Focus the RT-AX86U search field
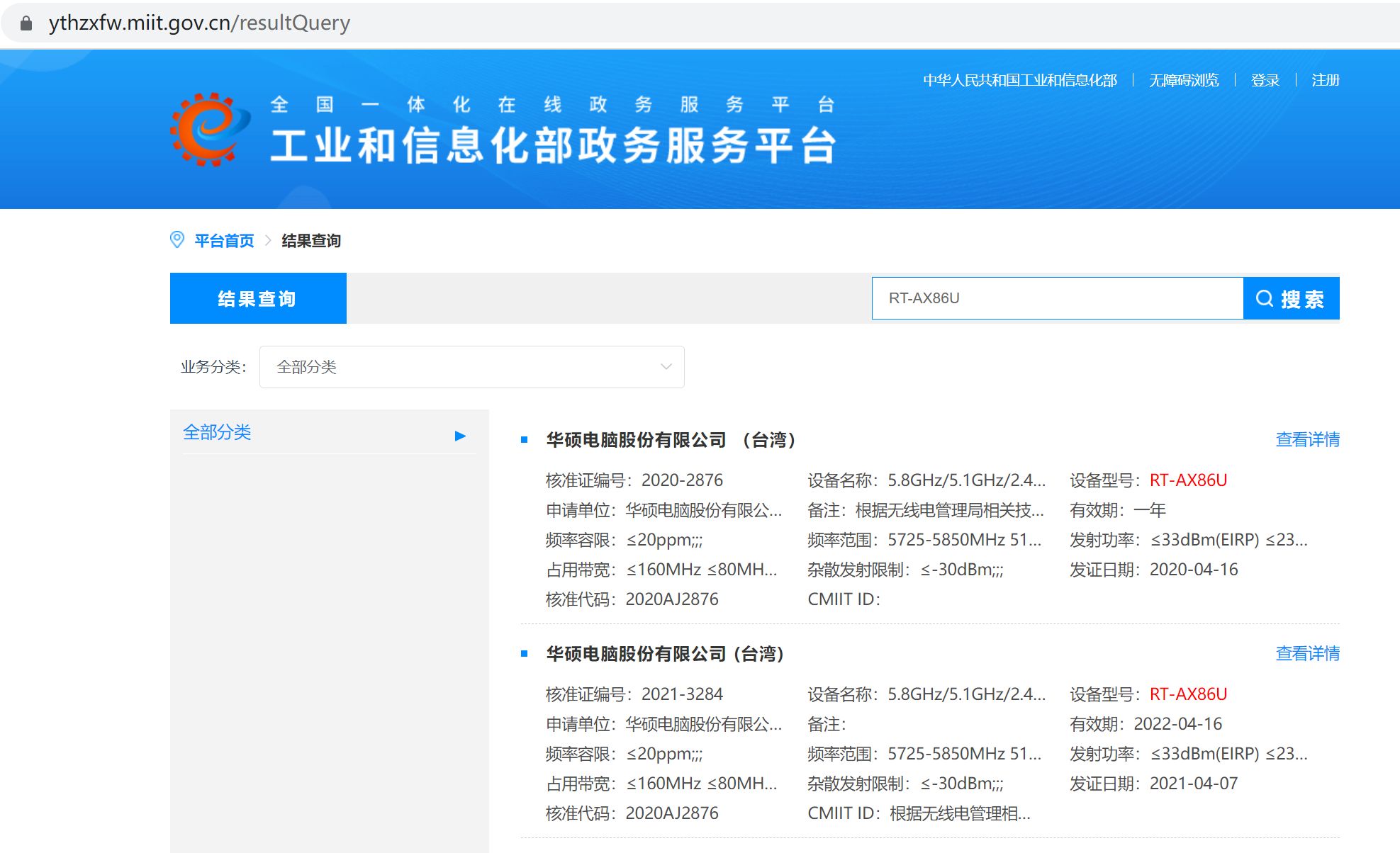 click(1058, 298)
